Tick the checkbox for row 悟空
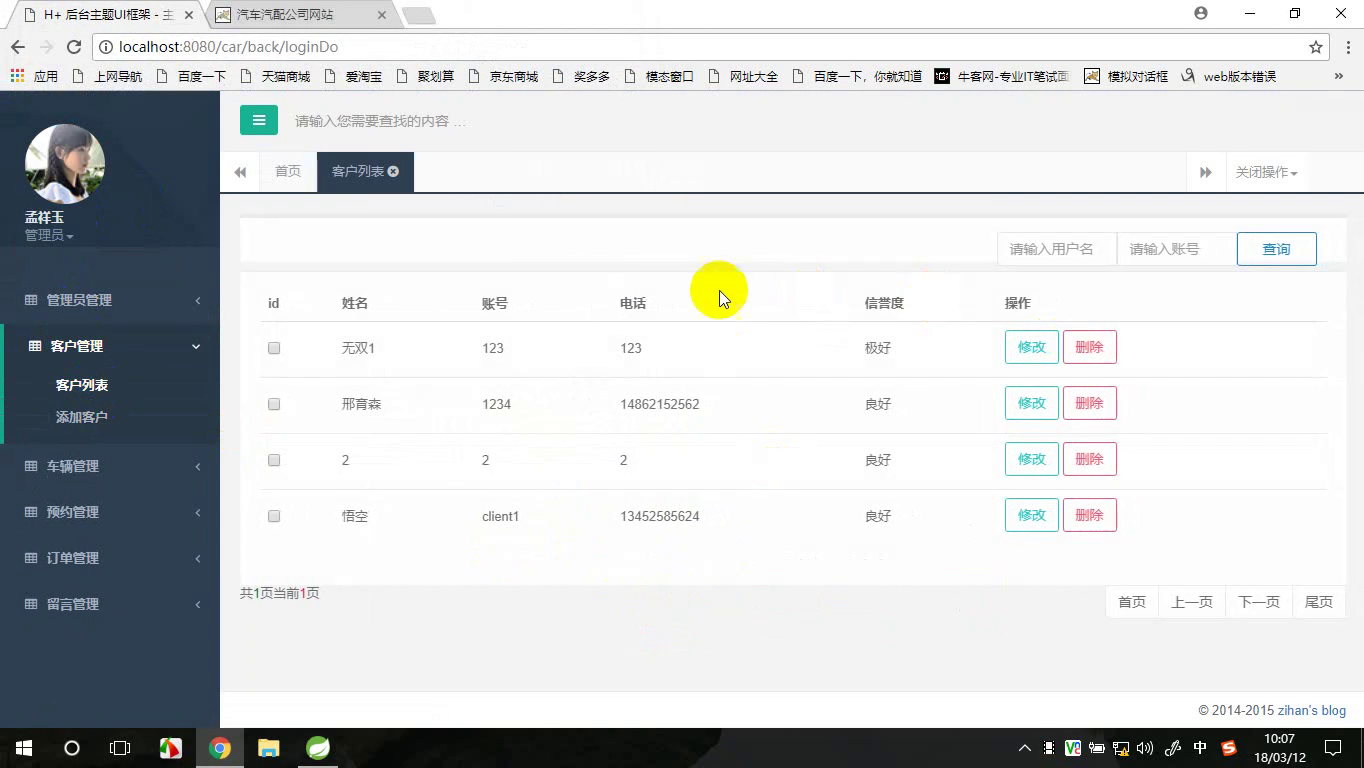 [x=274, y=516]
